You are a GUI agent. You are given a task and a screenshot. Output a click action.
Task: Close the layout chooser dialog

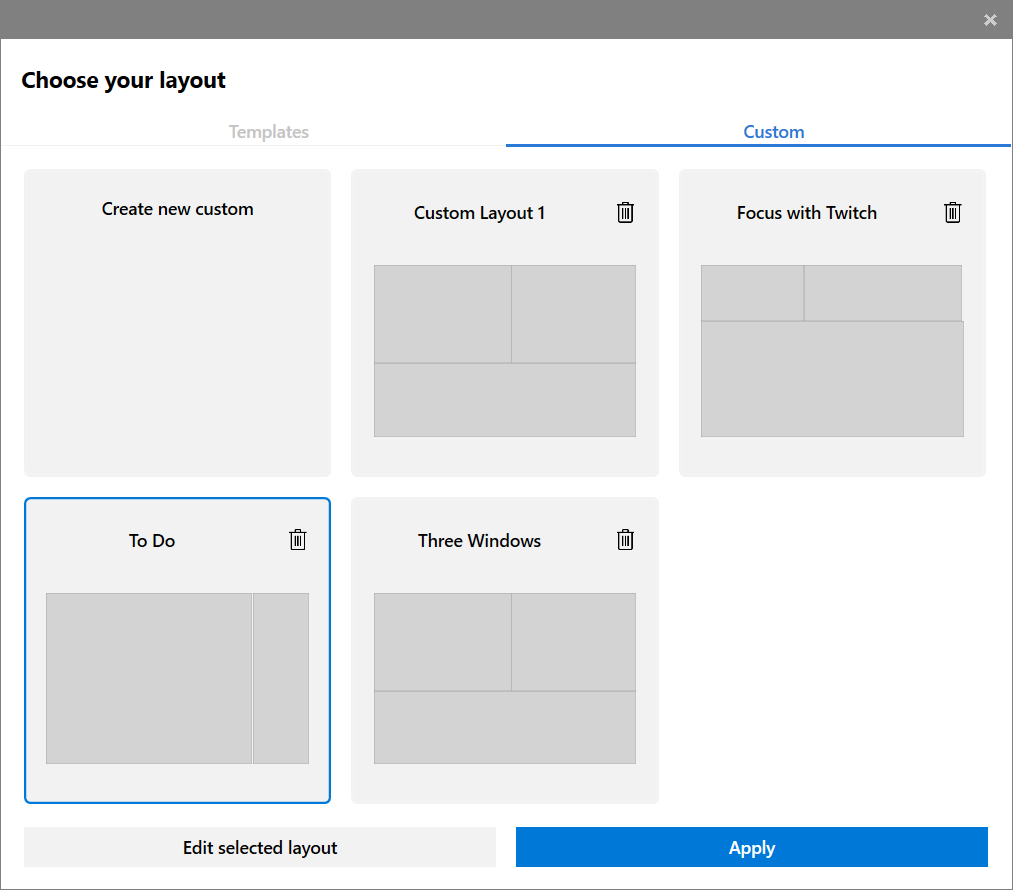click(990, 20)
